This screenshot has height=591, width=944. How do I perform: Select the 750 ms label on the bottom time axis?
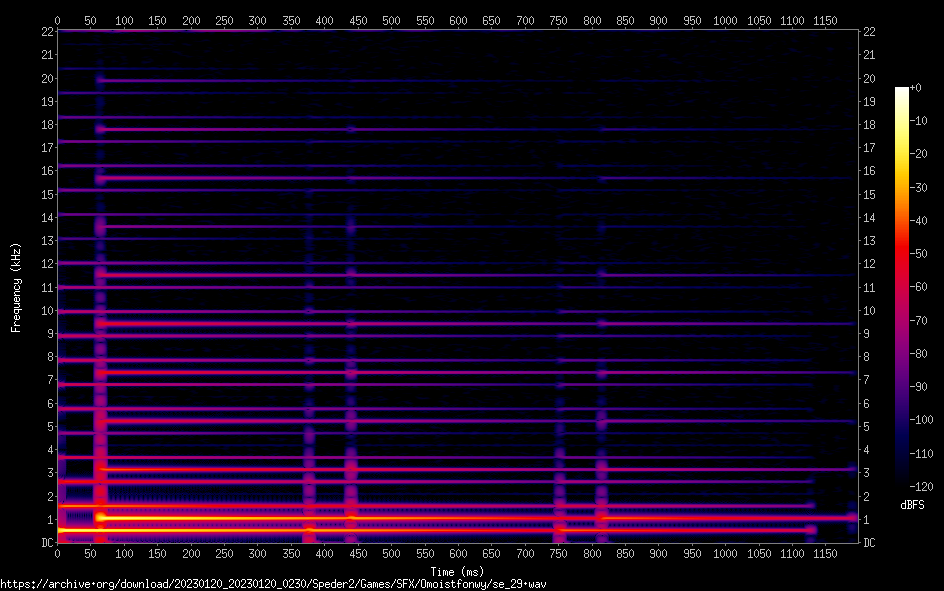[x=558, y=553]
